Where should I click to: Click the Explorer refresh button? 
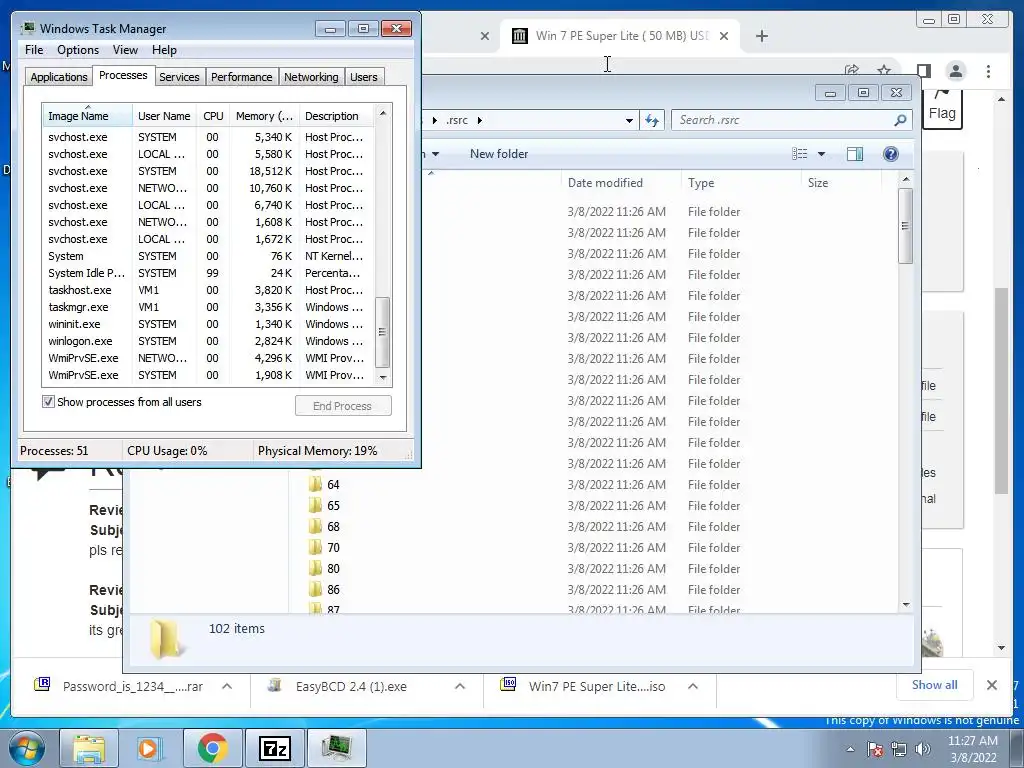tap(652, 120)
